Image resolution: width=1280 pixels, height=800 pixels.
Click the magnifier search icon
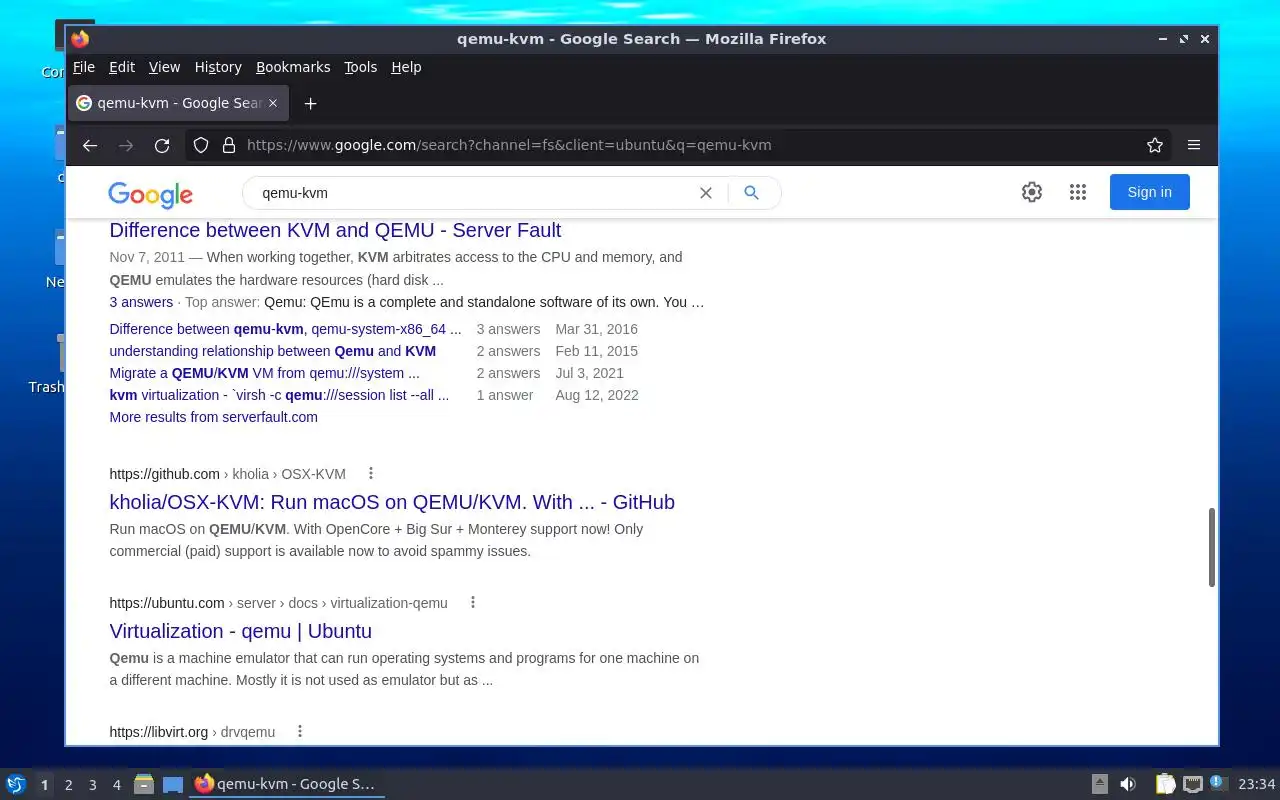[752, 193]
